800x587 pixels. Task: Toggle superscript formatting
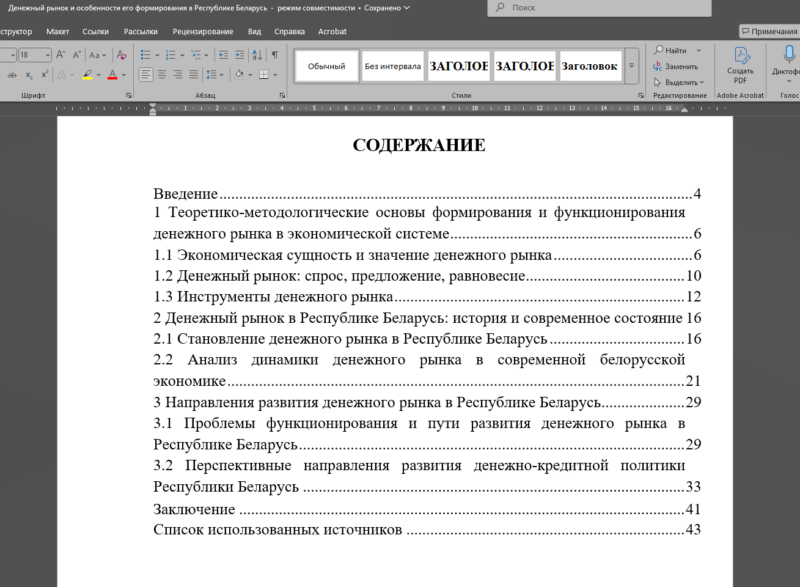click(x=45, y=75)
